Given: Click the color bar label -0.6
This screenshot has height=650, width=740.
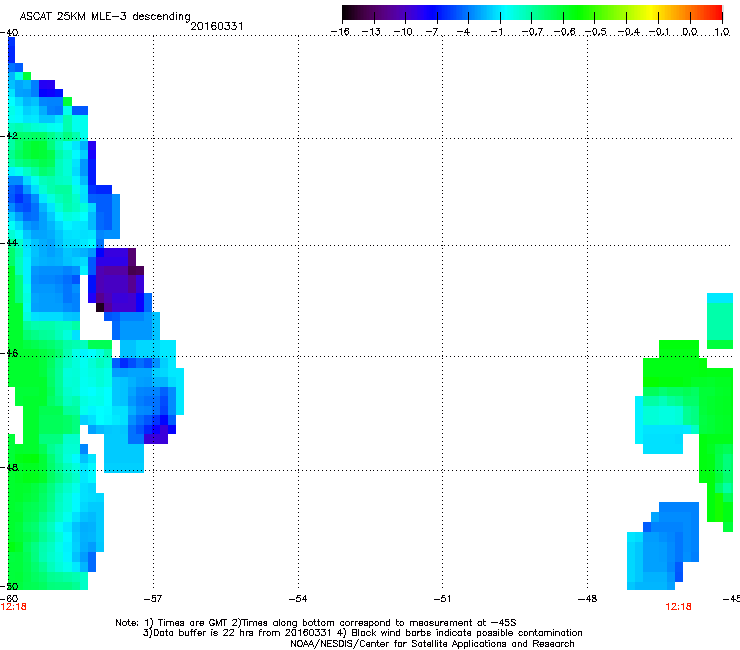Looking at the screenshot, I should click(x=564, y=32).
